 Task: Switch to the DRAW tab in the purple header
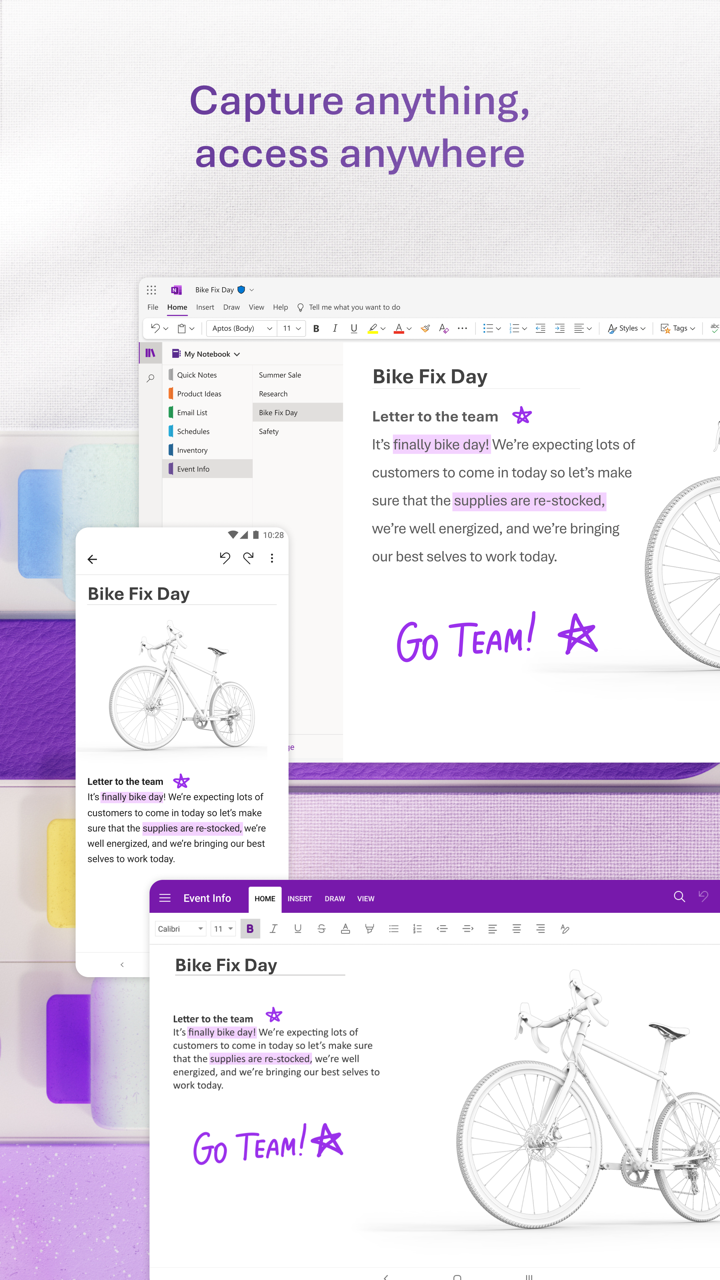[334, 899]
